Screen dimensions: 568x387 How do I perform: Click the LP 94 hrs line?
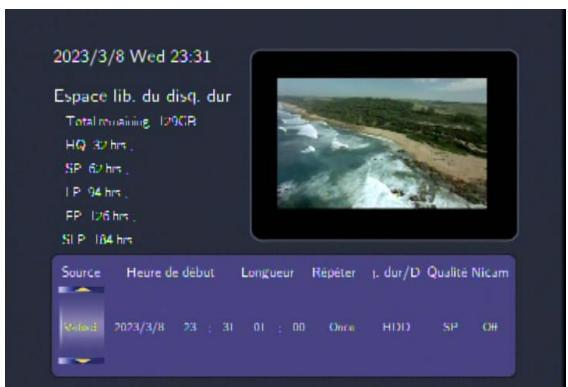pyautogui.click(x=96, y=192)
